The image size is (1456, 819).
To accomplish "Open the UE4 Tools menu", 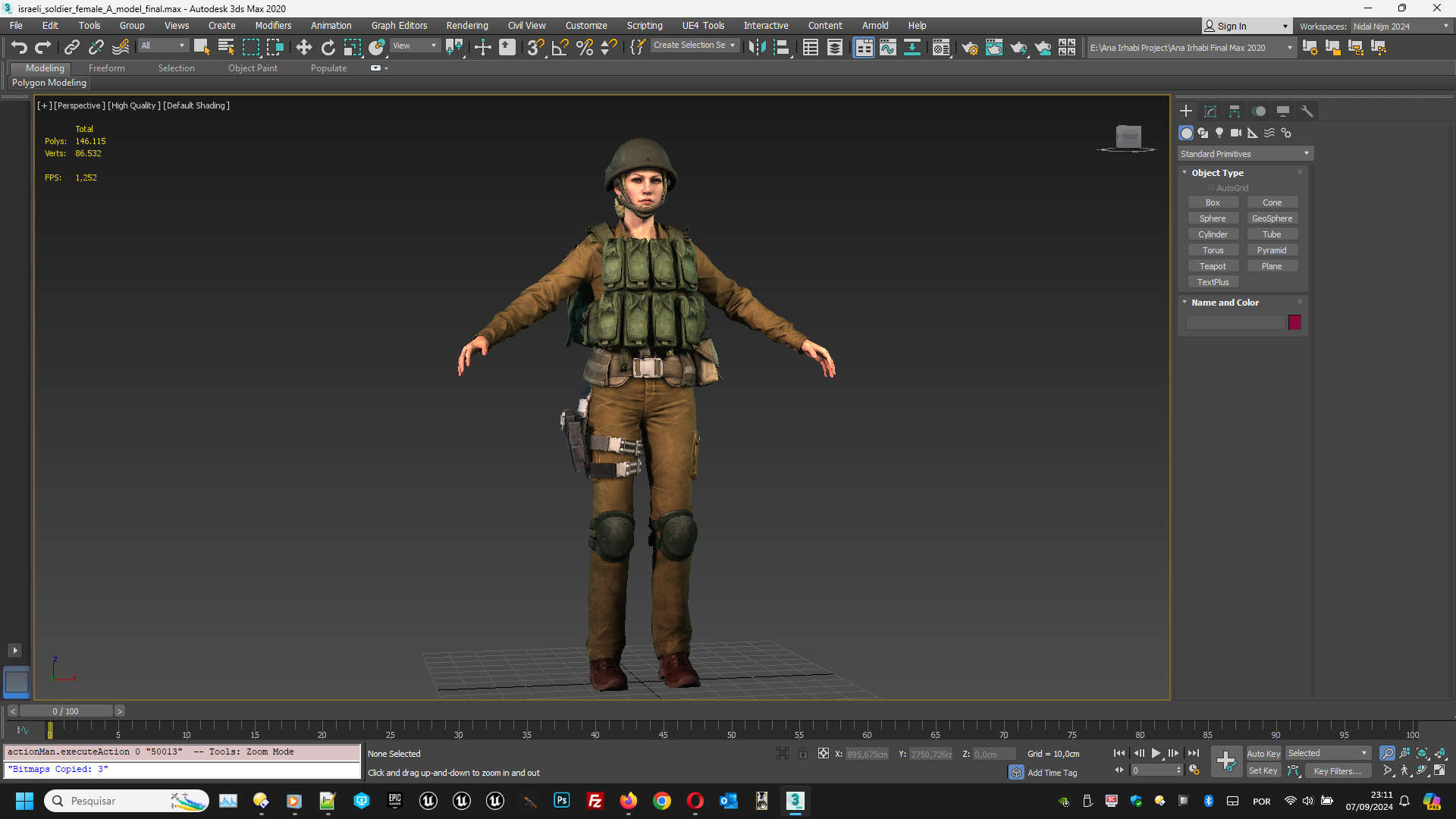I will (x=703, y=25).
